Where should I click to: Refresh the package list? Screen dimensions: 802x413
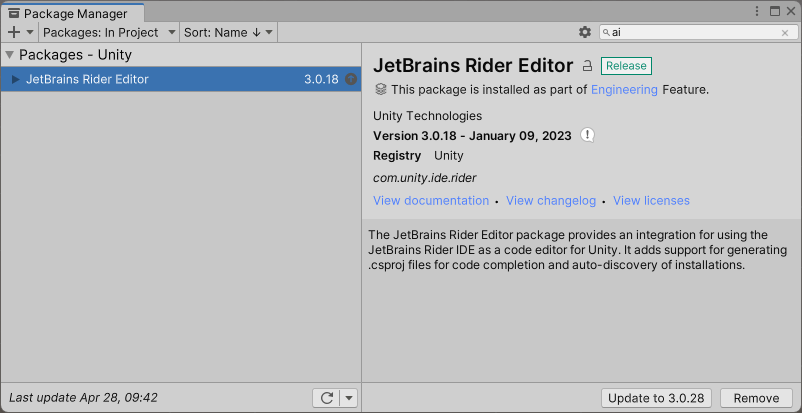tap(326, 398)
